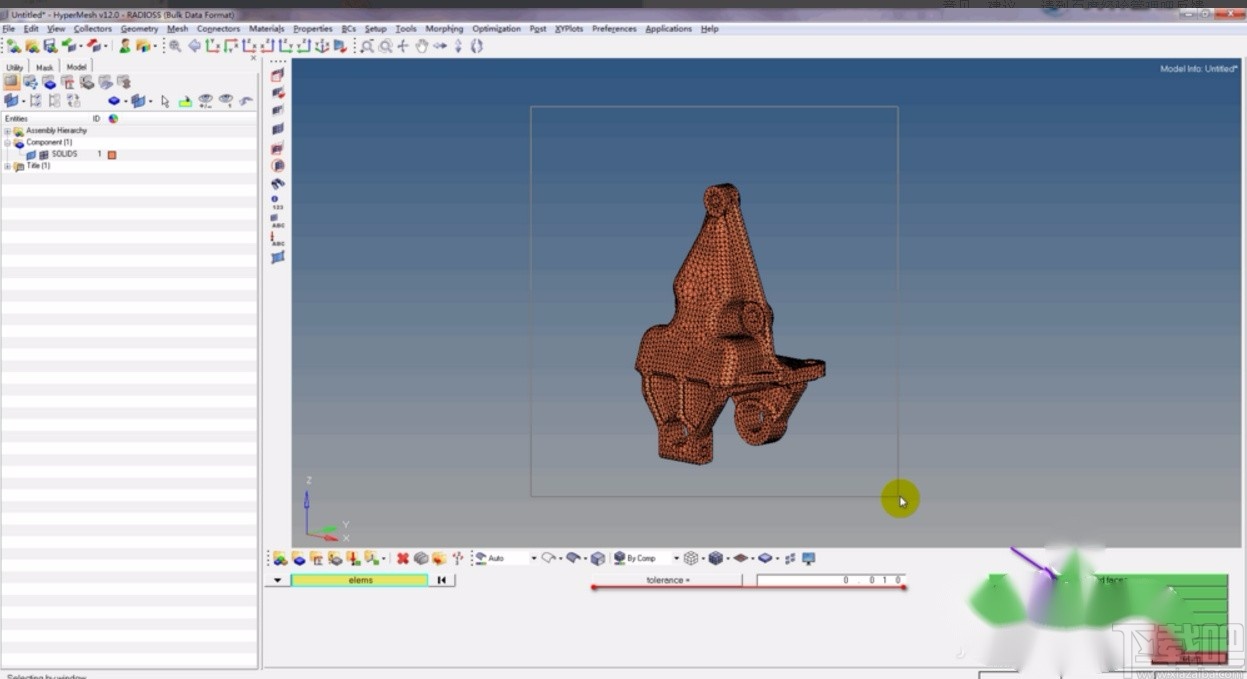The image size is (1247, 679).
Task: Toggle SOLIDS component geometry visibility icon
Action: (31, 155)
